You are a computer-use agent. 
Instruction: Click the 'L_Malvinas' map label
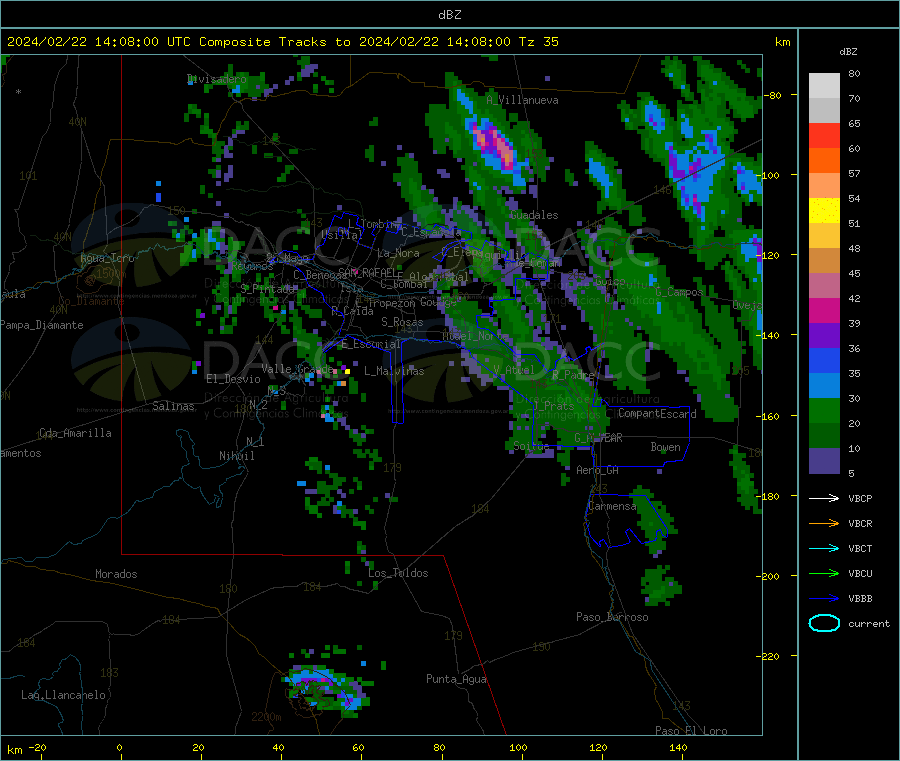pos(394,371)
